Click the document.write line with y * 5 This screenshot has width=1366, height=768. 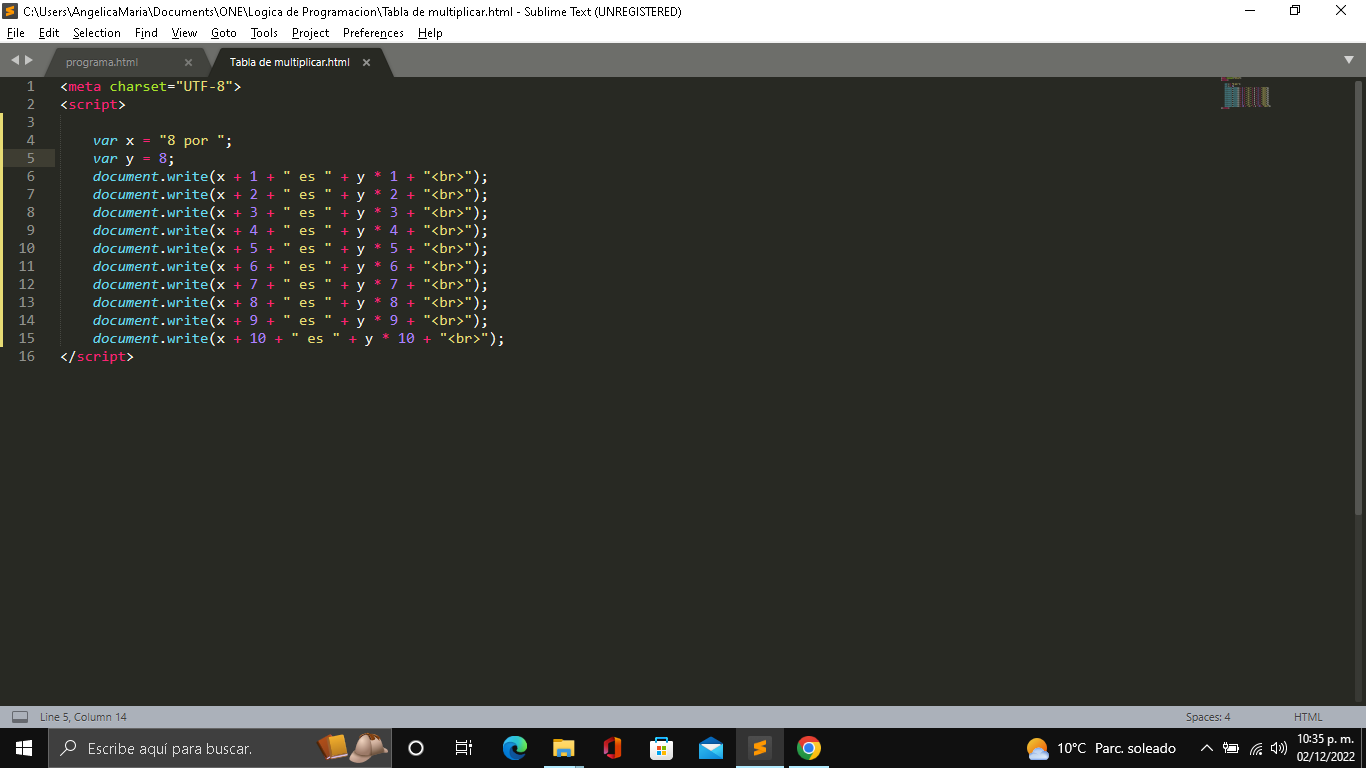coord(291,248)
